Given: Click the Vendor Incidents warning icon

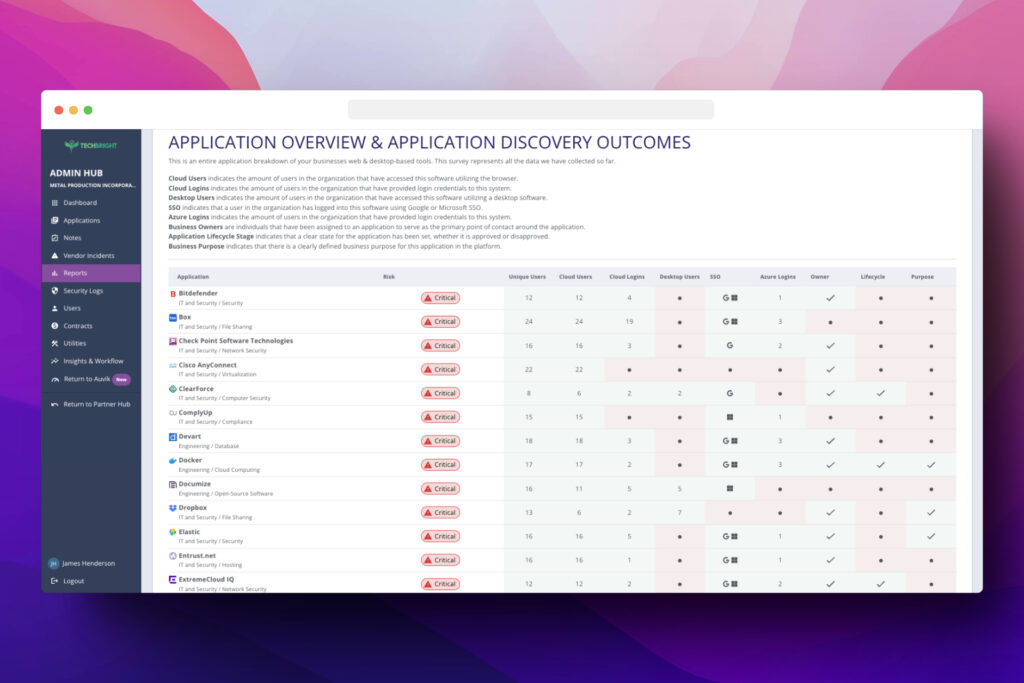Looking at the screenshot, I should [55, 255].
